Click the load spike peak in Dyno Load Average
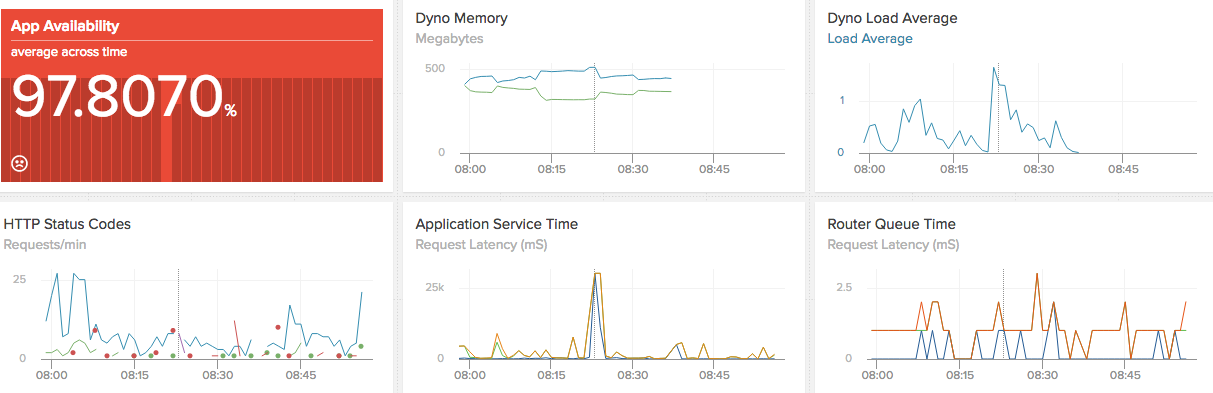The height and width of the screenshot is (393, 1213). tap(994, 68)
